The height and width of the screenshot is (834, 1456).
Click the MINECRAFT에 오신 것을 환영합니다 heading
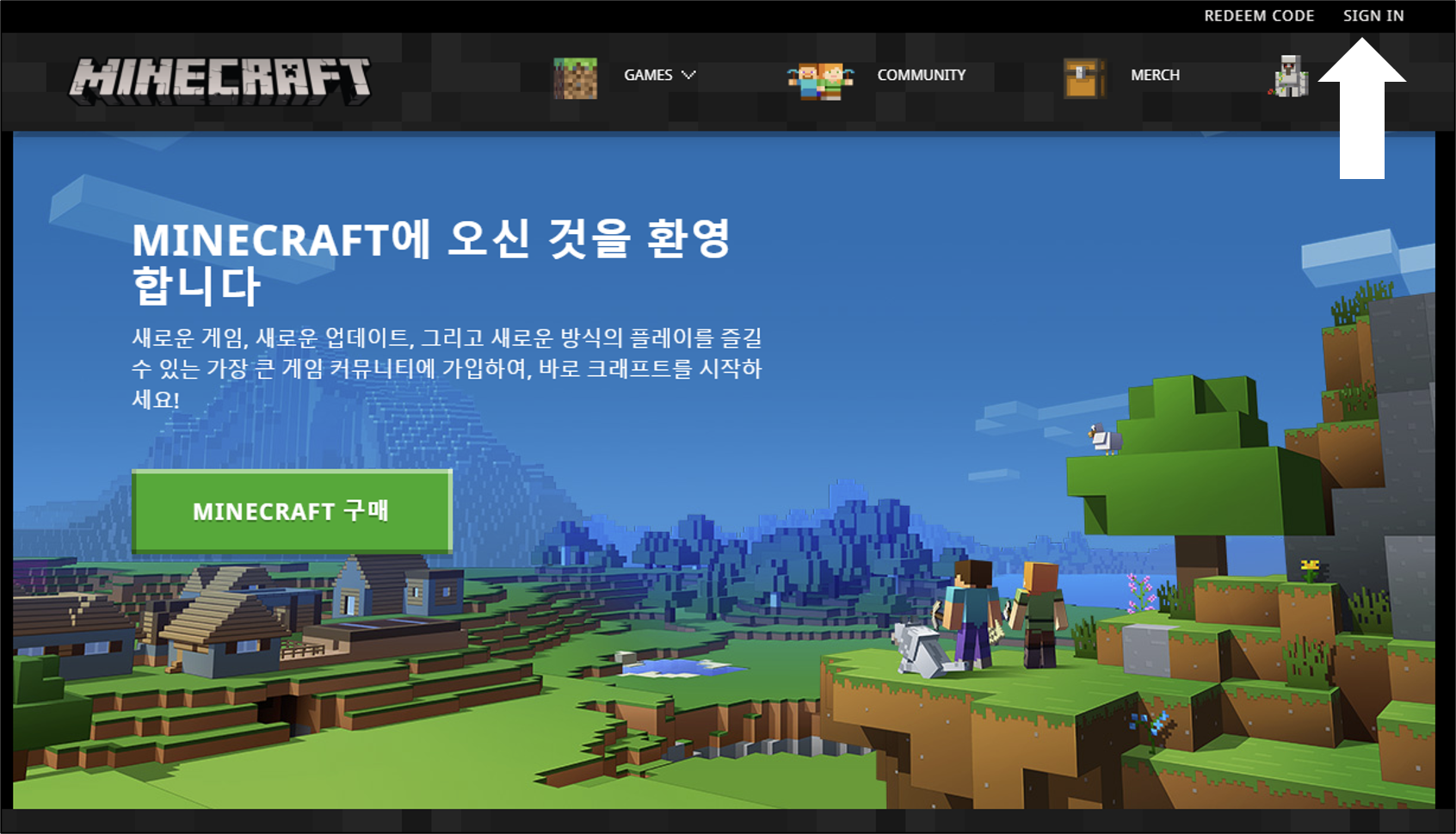[431, 262]
